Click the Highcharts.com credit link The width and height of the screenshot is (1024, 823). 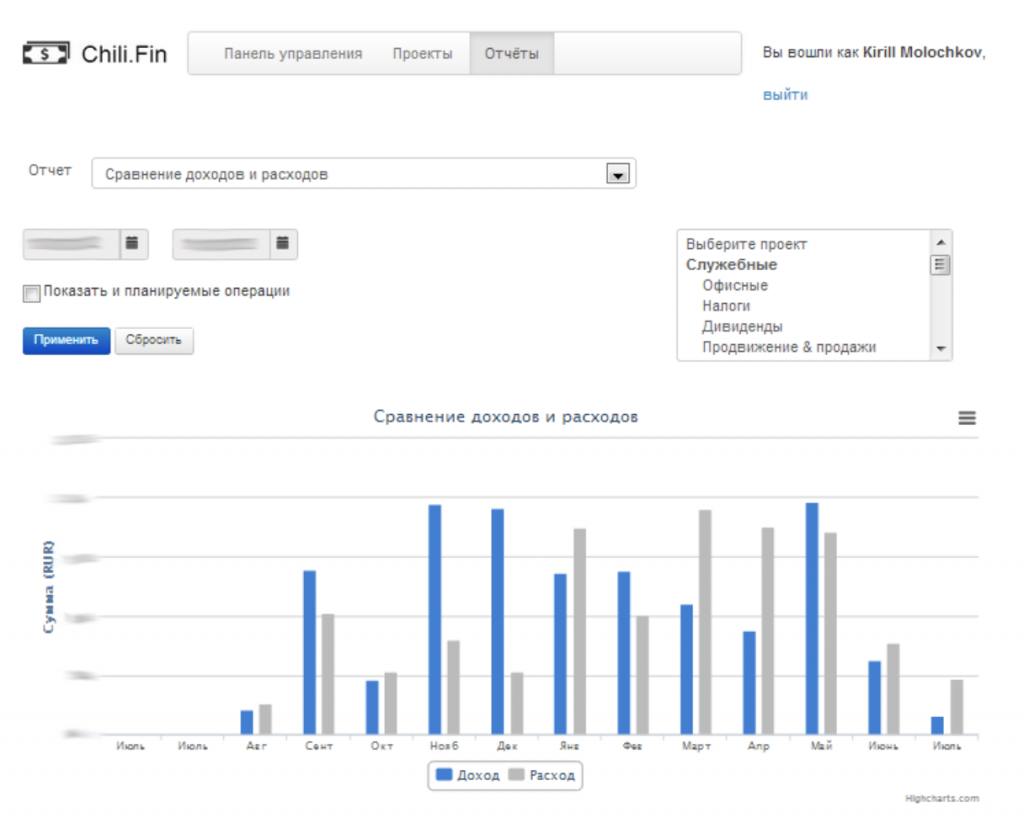(x=942, y=798)
